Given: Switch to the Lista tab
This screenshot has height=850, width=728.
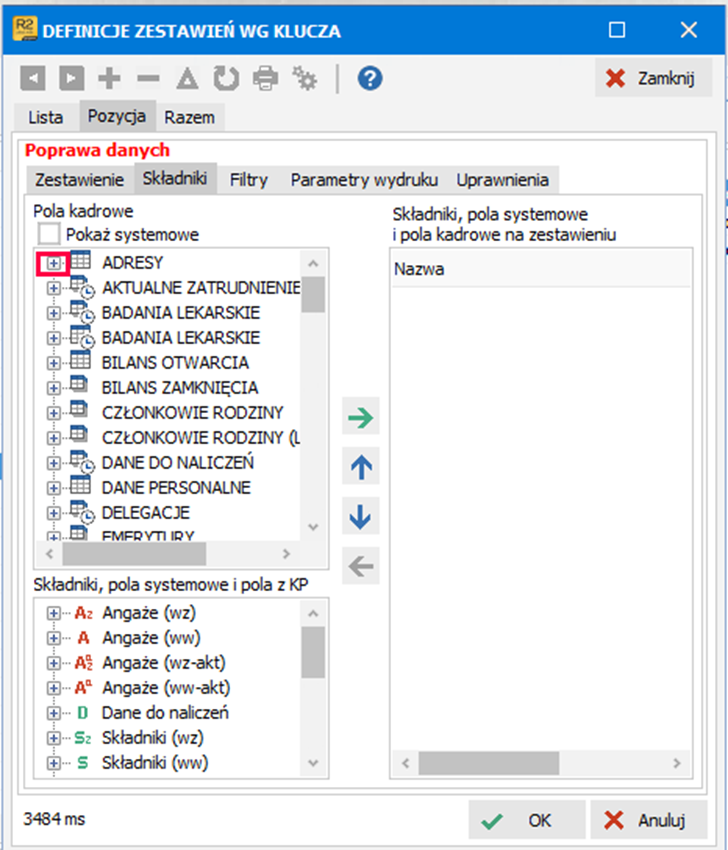Looking at the screenshot, I should pos(46,117).
